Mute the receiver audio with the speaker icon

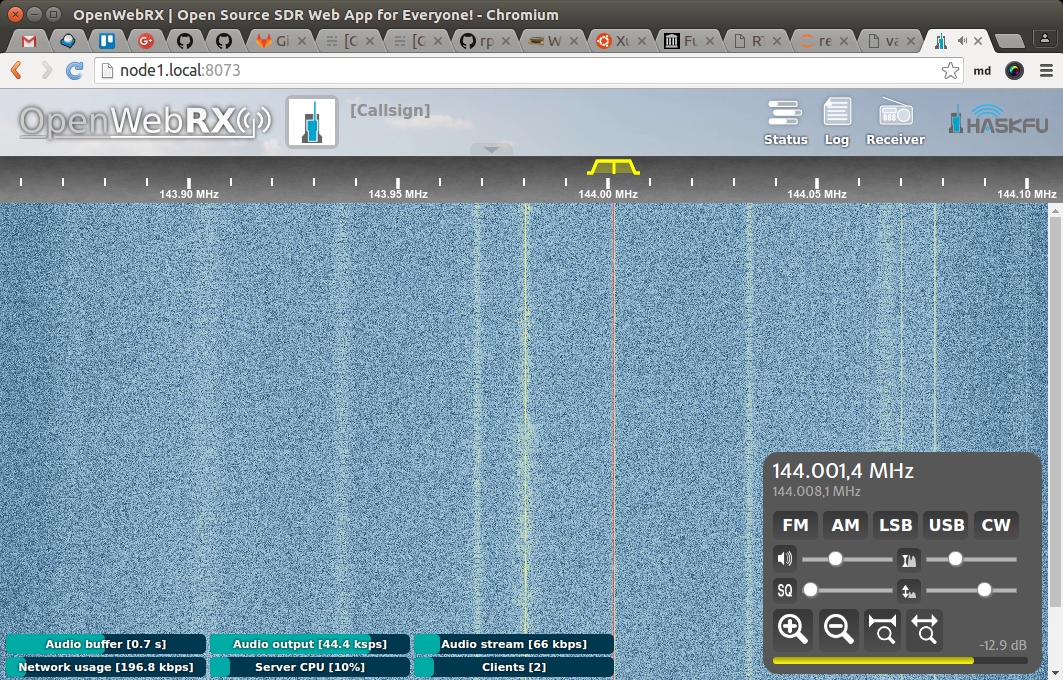tap(784, 557)
